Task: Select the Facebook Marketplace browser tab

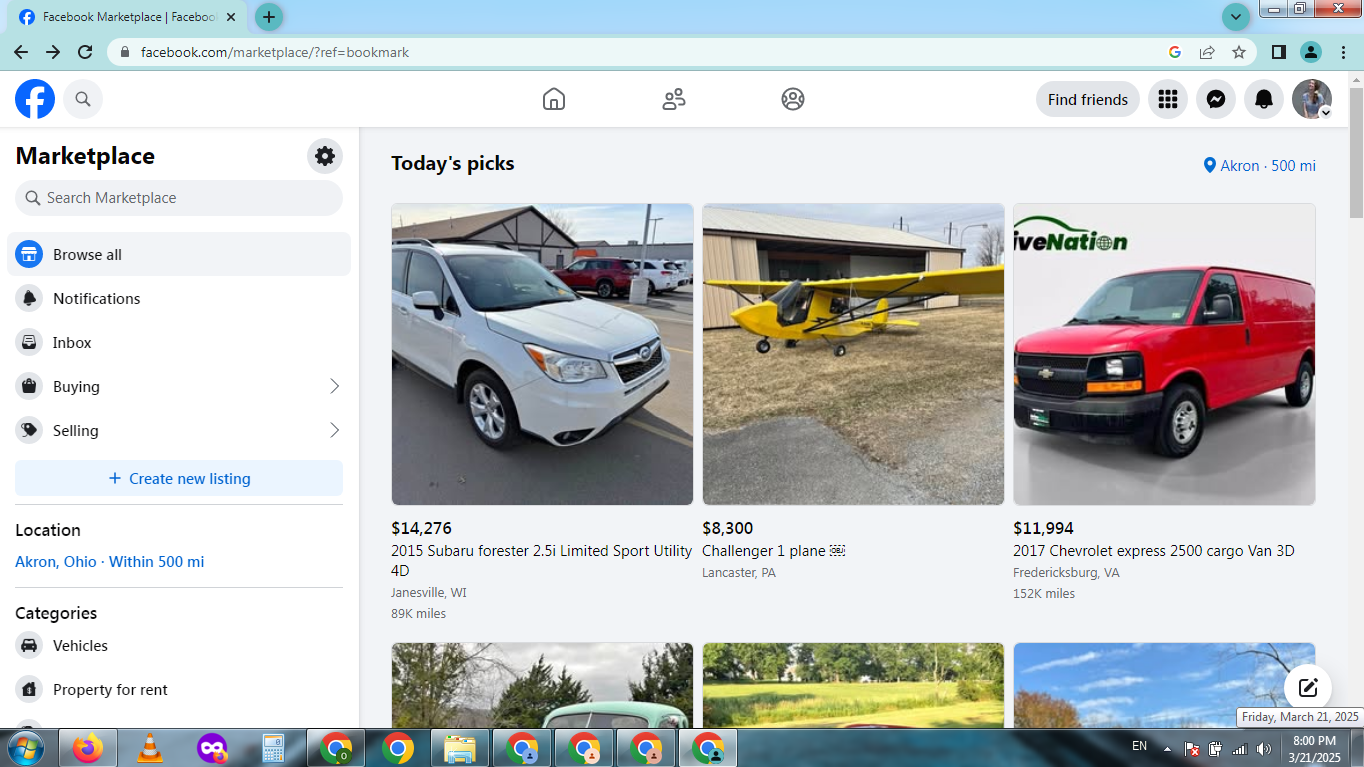Action: point(128,18)
